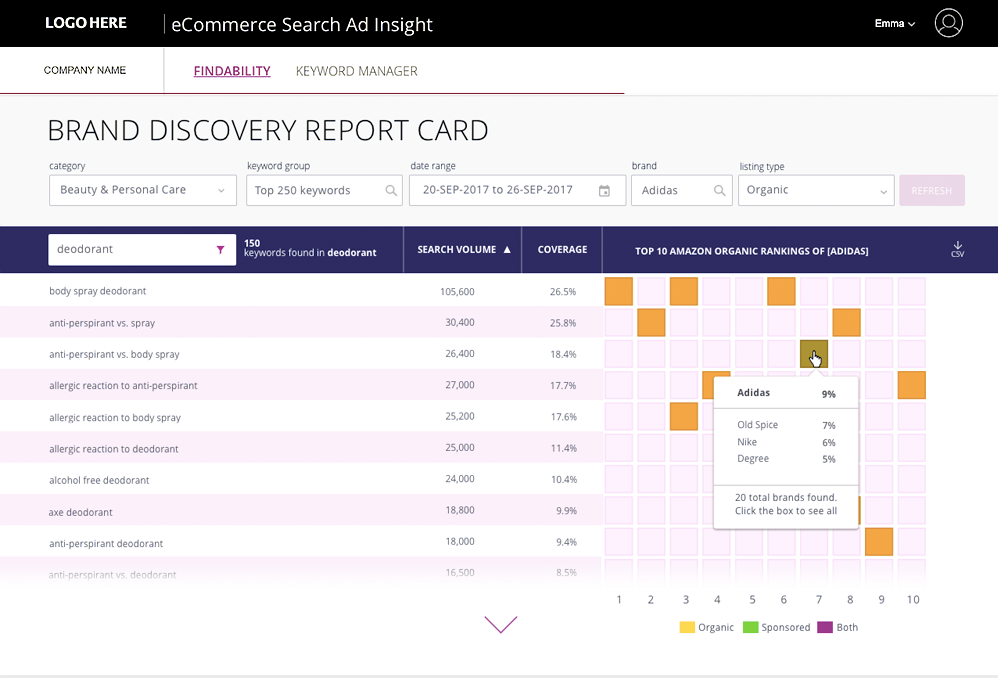The height and width of the screenshot is (678, 998).
Task: Click the keyword 'body spray deodorant'
Action: 97,291
